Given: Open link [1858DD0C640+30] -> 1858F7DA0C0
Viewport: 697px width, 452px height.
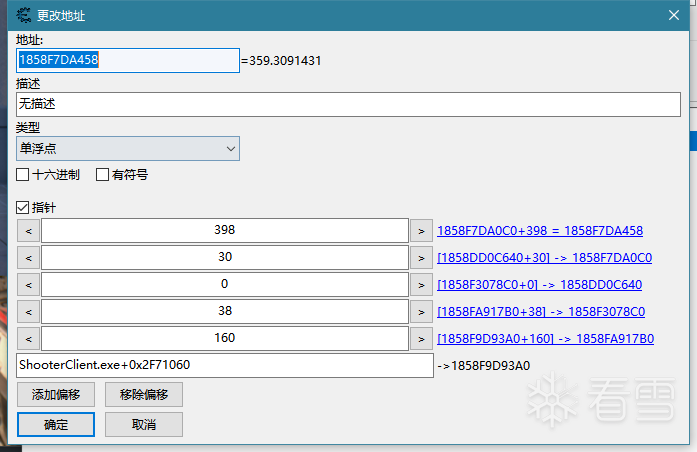Looking at the screenshot, I should coord(545,258).
